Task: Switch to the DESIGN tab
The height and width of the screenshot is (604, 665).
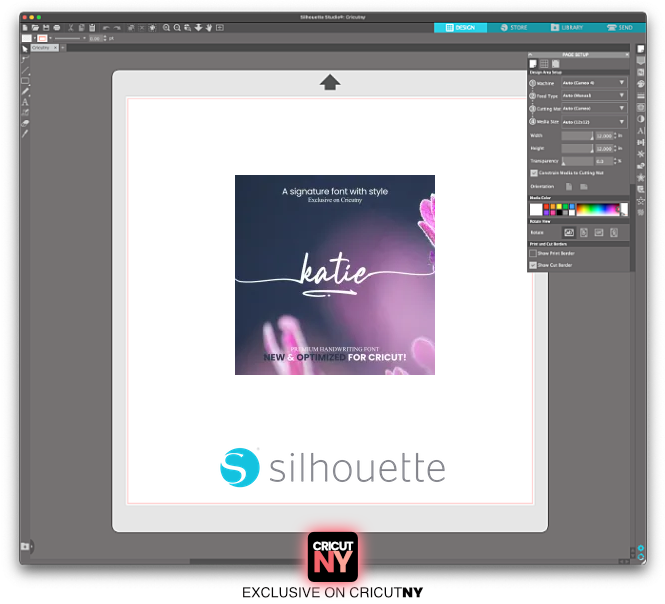Action: [460, 28]
